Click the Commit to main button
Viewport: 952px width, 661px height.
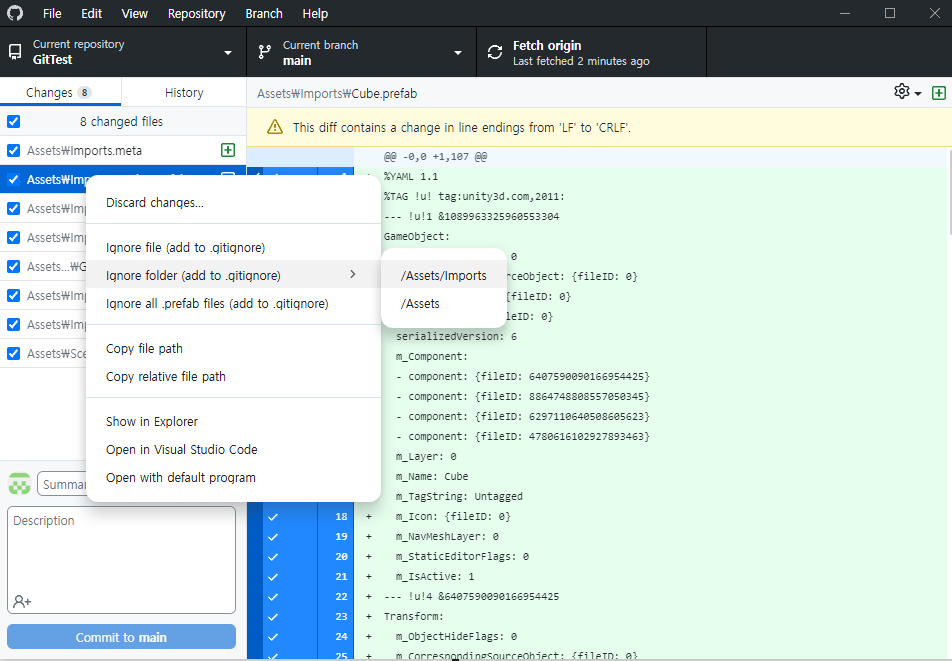(121, 637)
